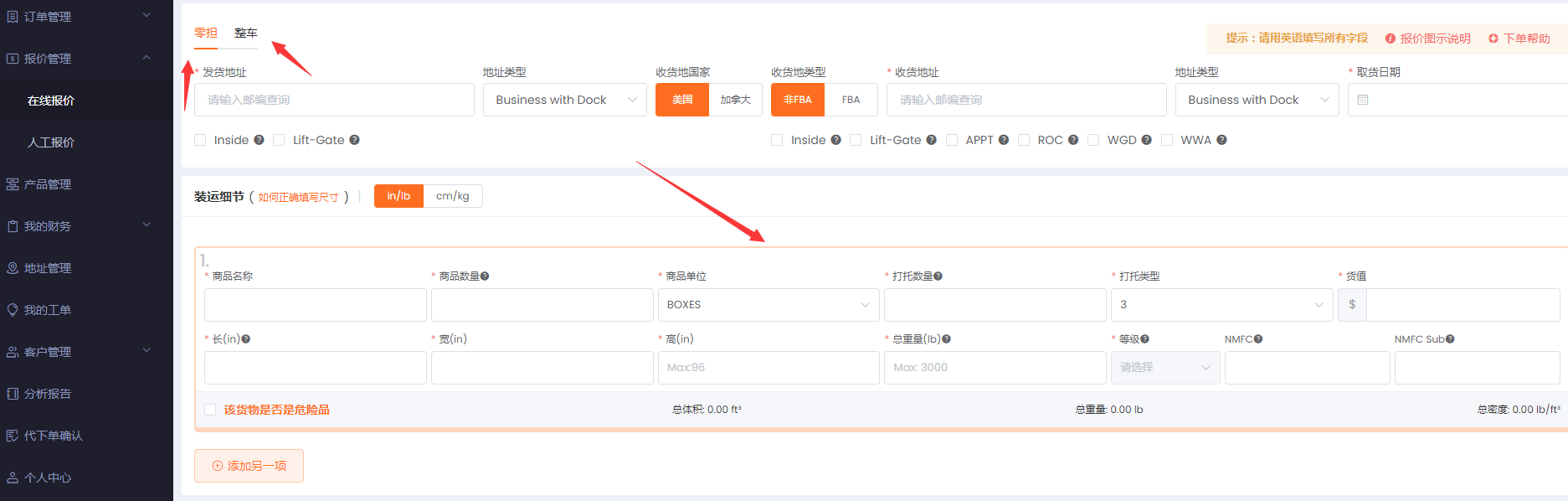The width and height of the screenshot is (1568, 501).
Task: Switch to the 整车 tab
Action: tap(245, 34)
